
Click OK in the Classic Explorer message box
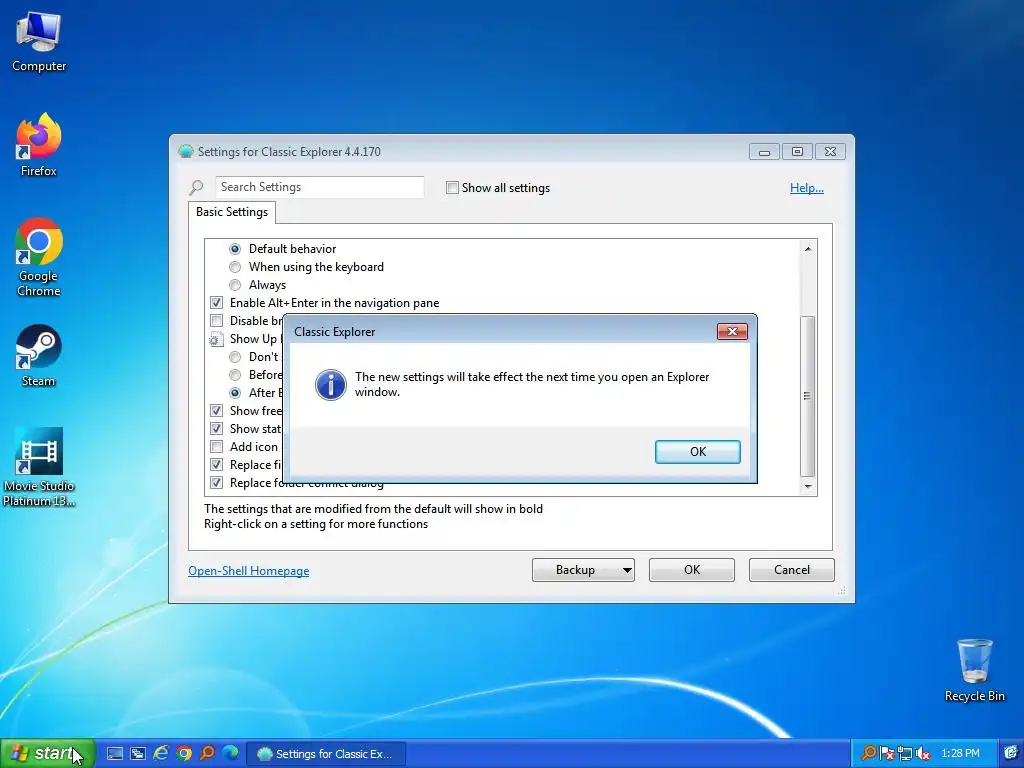[x=697, y=451]
